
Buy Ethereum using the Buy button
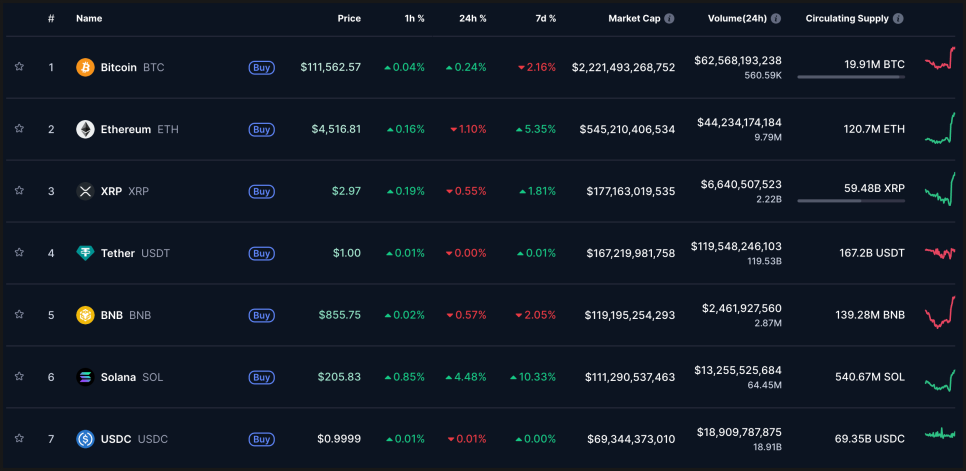point(262,129)
